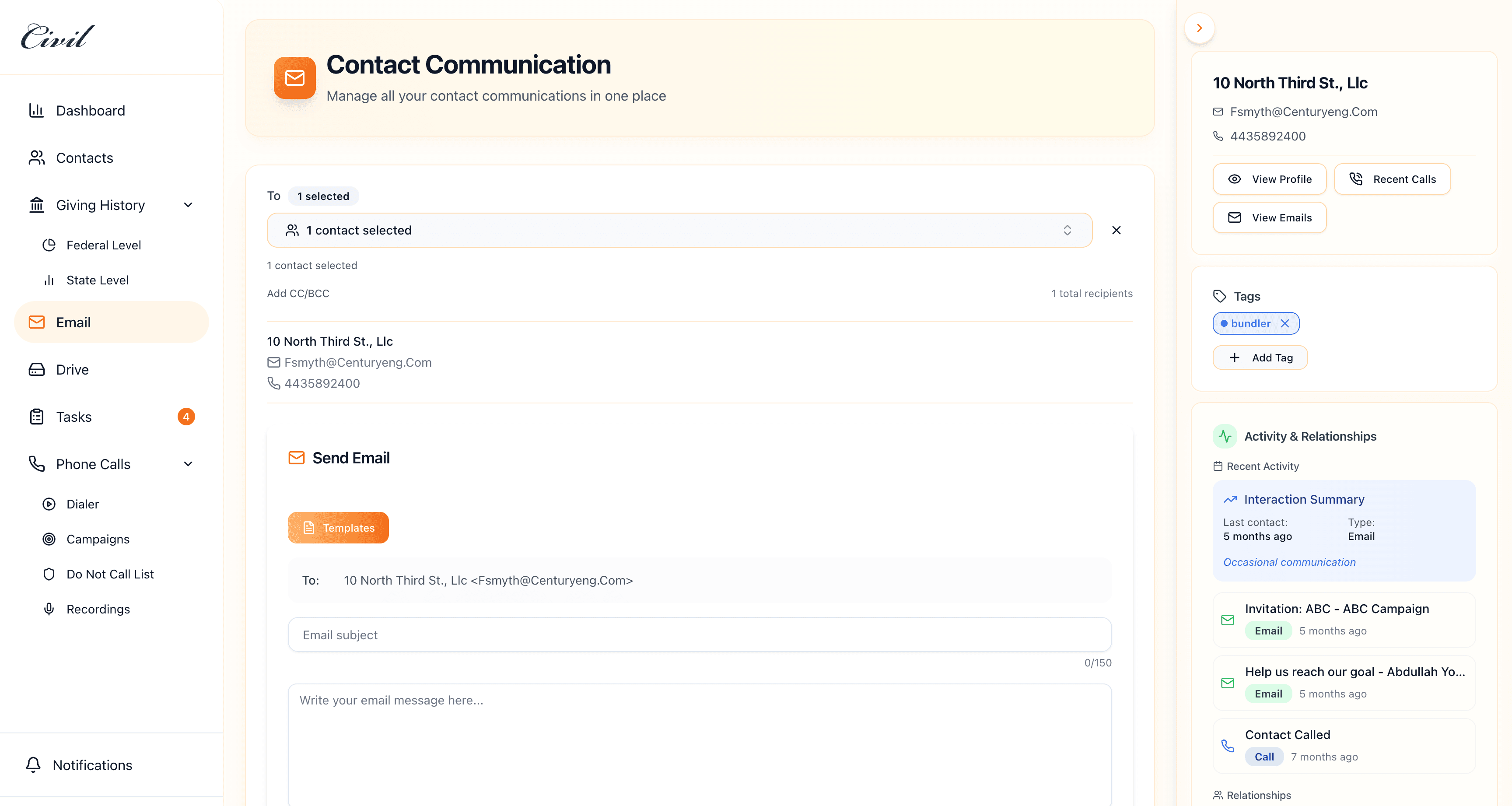Collapse the Giving History section

[x=188, y=205]
